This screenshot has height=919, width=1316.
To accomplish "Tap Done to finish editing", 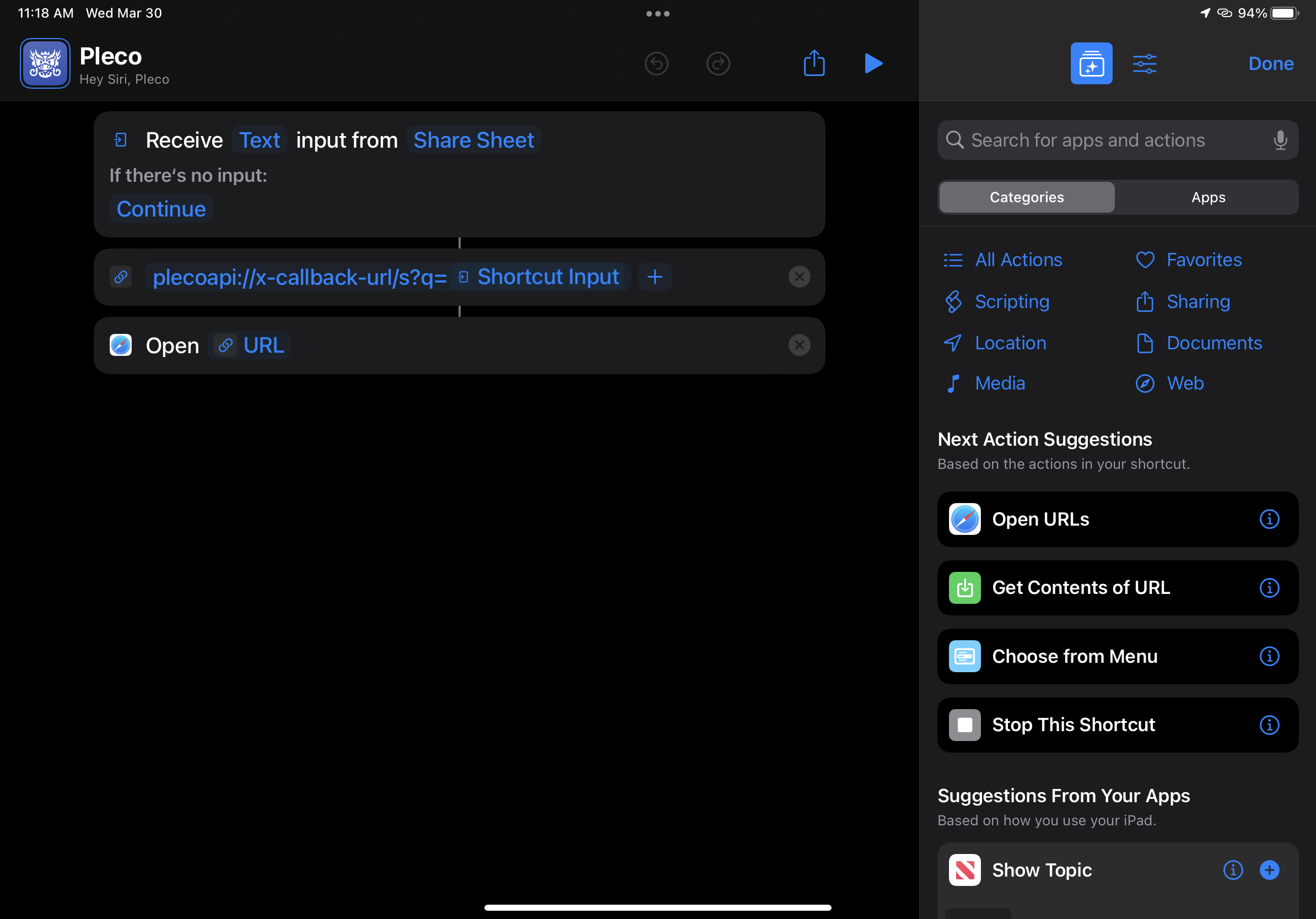I will coord(1271,63).
